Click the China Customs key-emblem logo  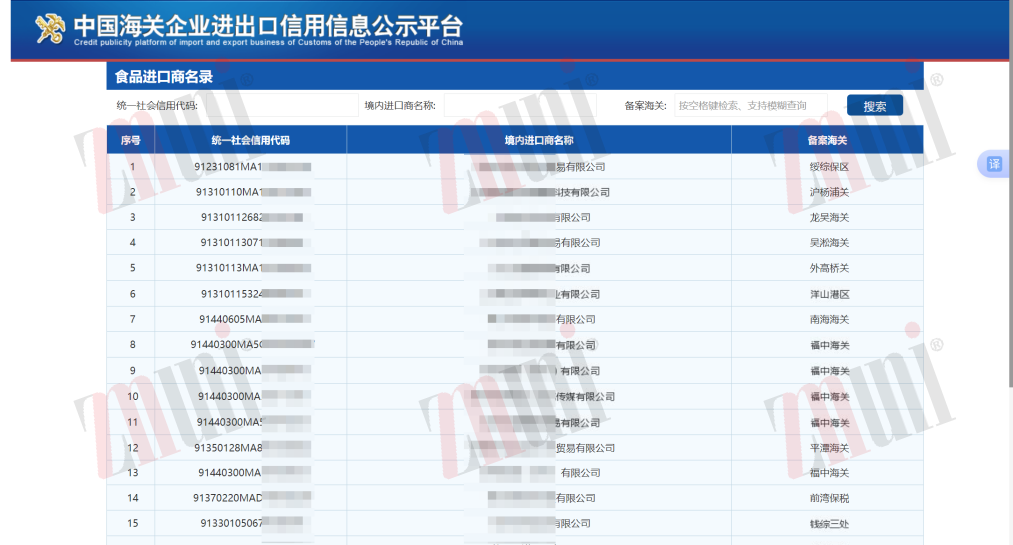(50, 30)
